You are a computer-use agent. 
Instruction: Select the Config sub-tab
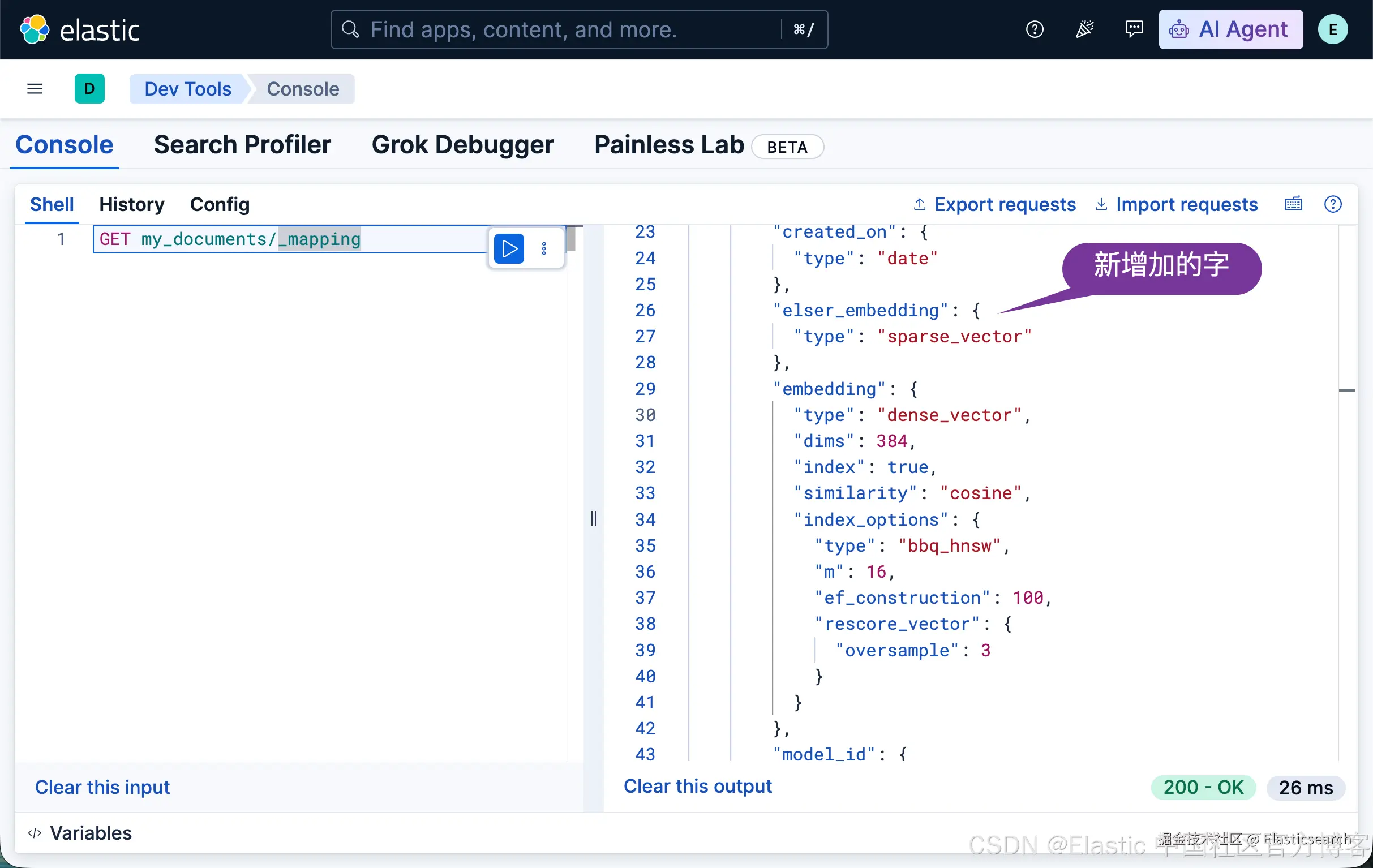tap(220, 204)
